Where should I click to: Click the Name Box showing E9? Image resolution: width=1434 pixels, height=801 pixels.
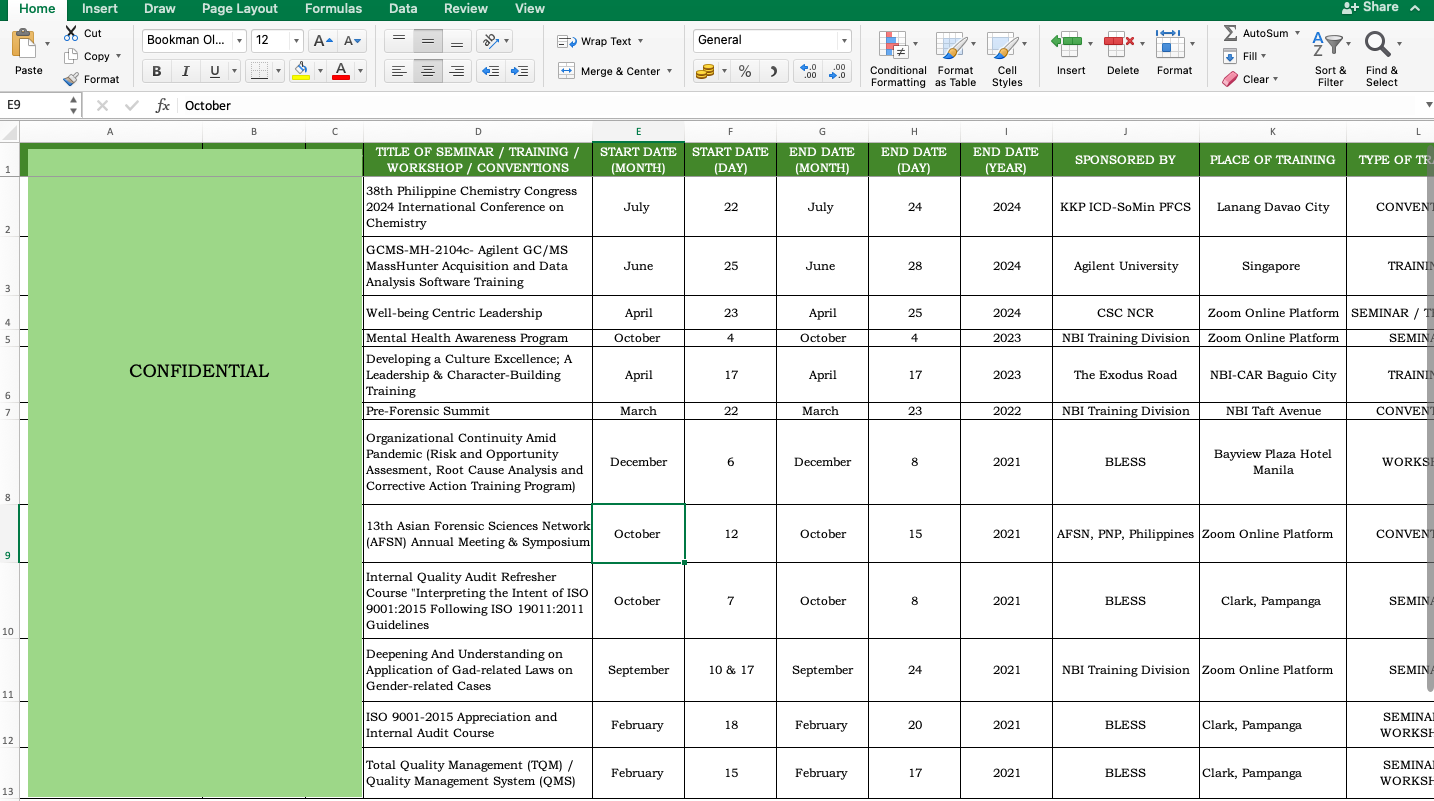[x=35, y=105]
